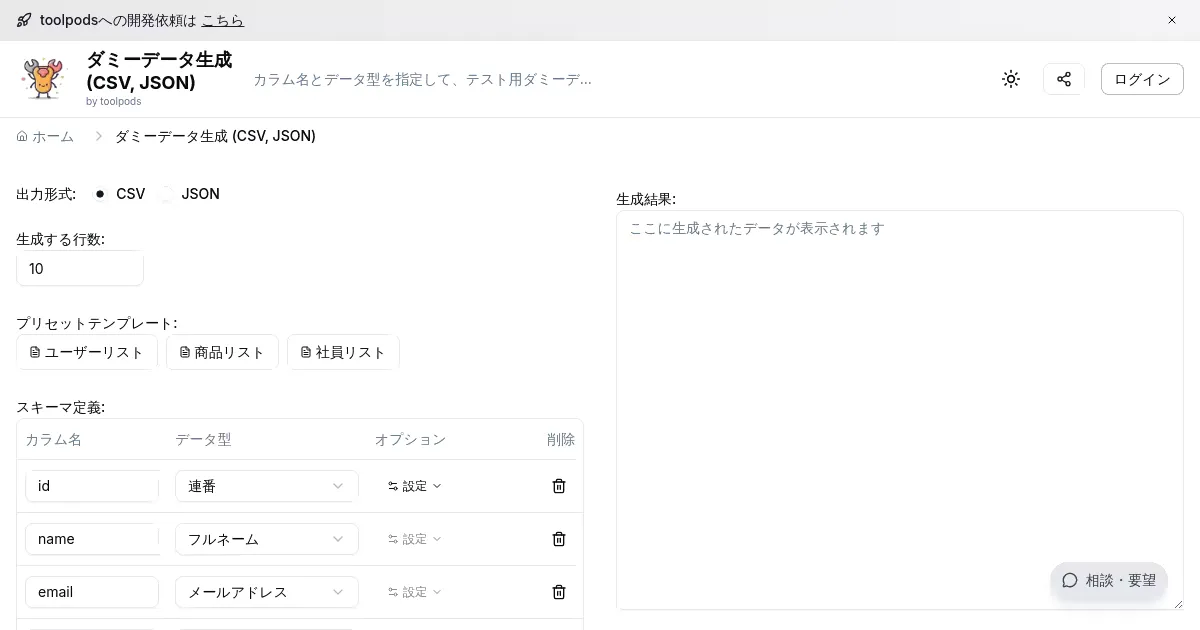Open the 相談・要望 chat bubble
1200x630 pixels.
[1108, 580]
